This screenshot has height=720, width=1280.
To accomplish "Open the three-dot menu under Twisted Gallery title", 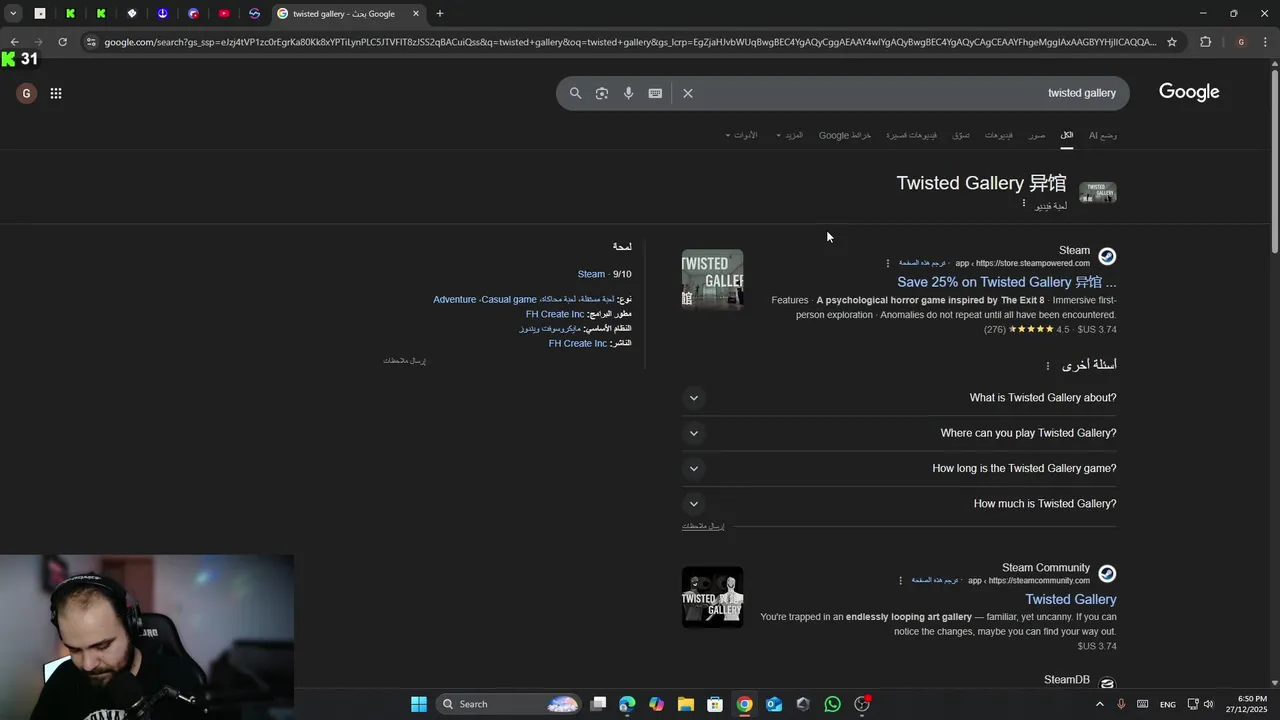I will (x=1023, y=204).
